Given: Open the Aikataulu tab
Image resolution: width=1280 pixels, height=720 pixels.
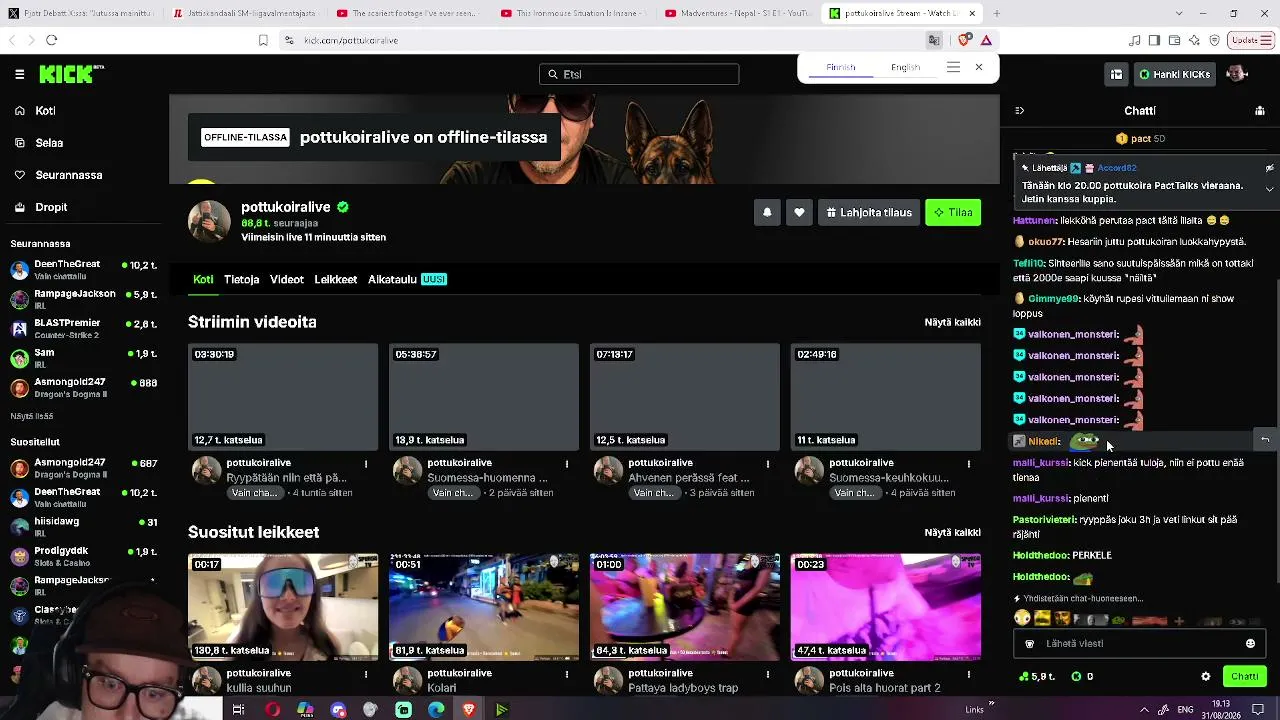Looking at the screenshot, I should [407, 279].
